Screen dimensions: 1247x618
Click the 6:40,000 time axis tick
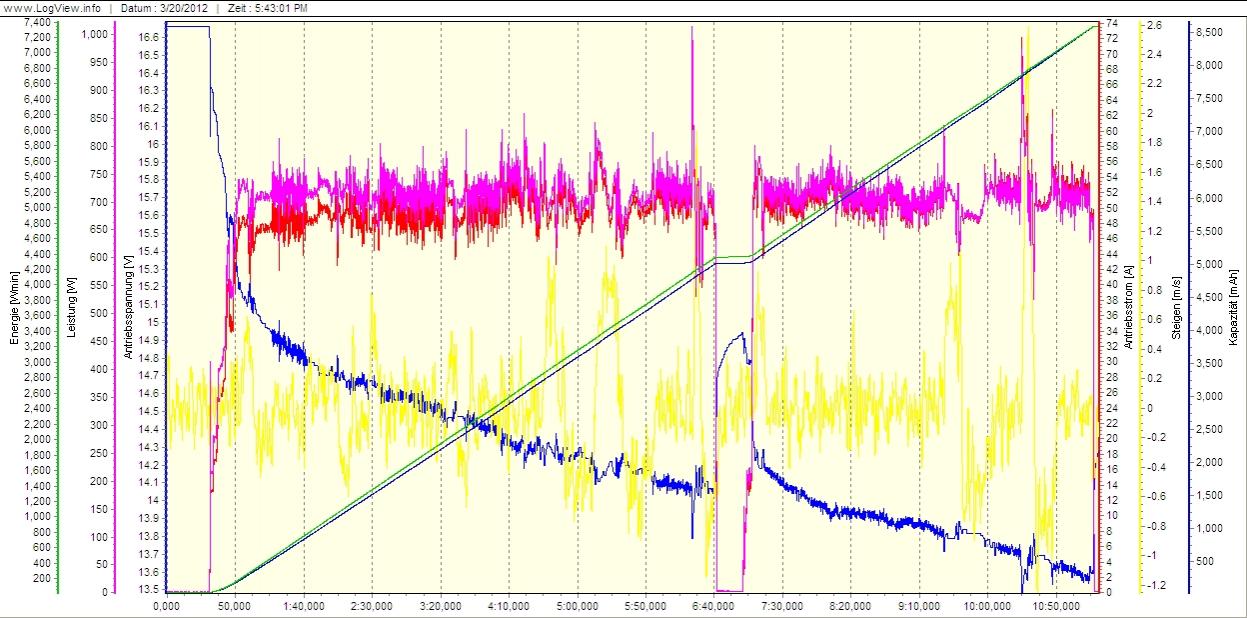pos(714,606)
